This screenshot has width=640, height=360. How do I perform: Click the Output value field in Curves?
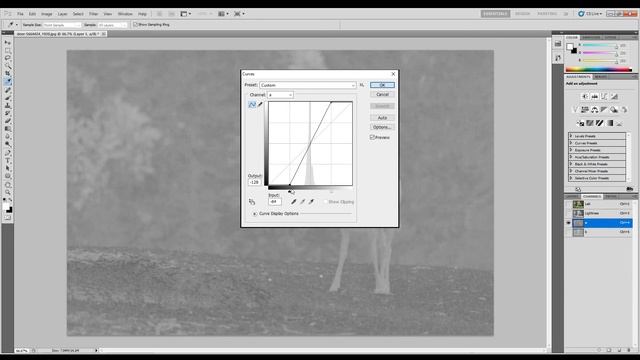[255, 182]
